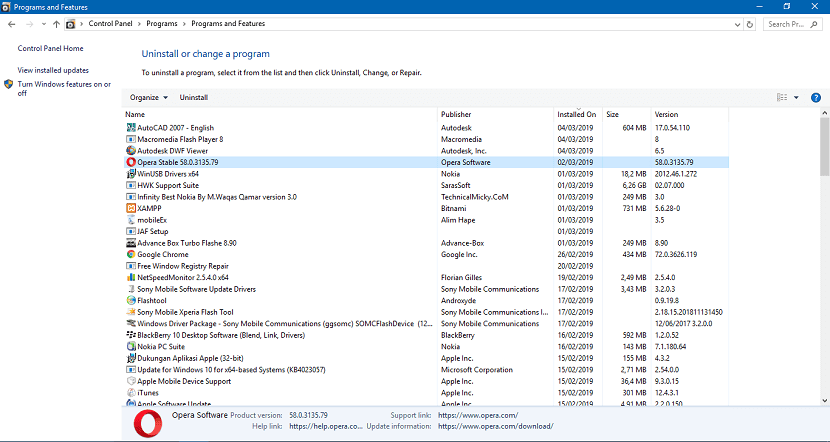Click the Refresh address bar icon
This screenshot has height=442, width=830.
750,24
